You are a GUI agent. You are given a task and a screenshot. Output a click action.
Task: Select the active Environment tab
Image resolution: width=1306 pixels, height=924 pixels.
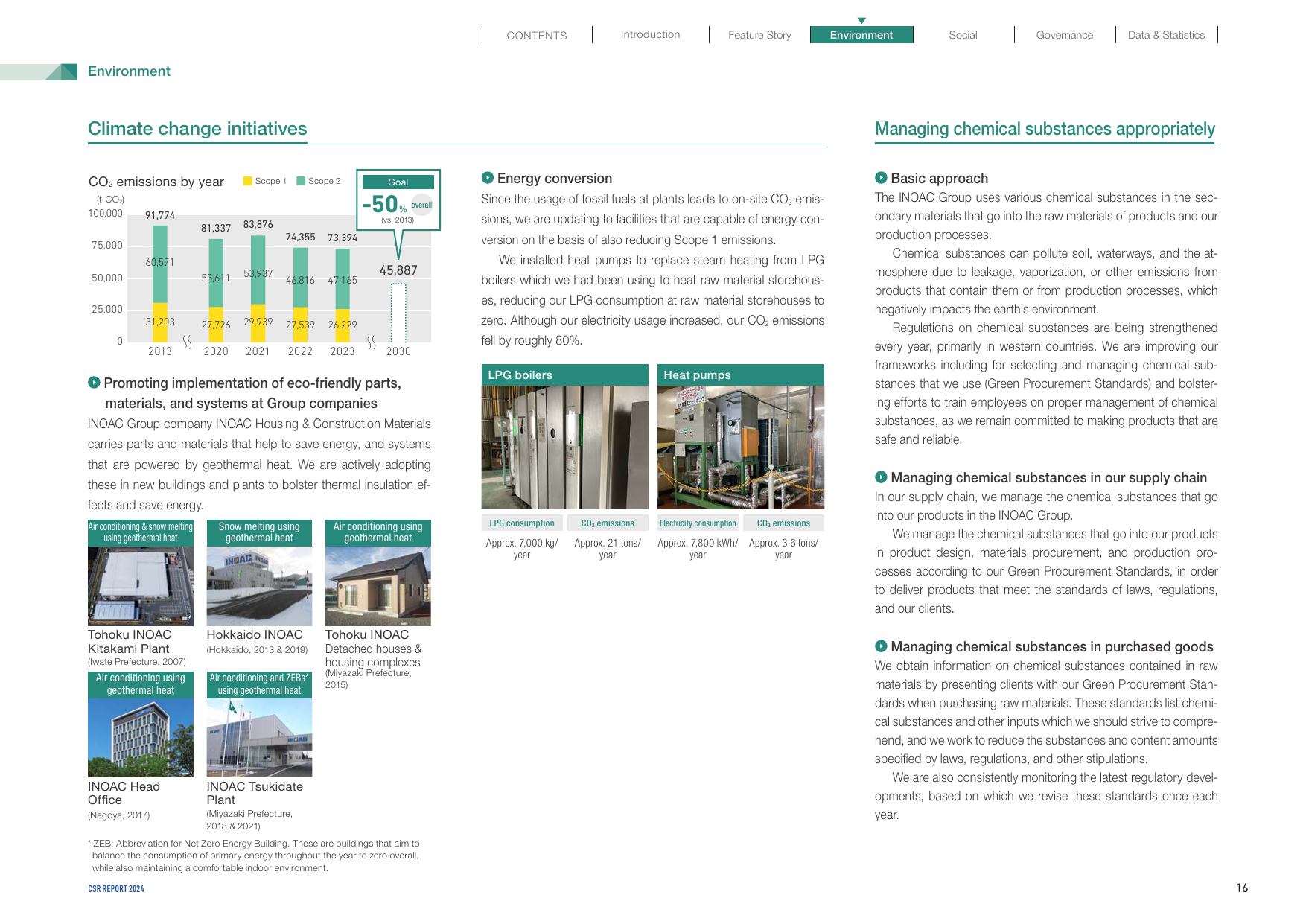(861, 35)
